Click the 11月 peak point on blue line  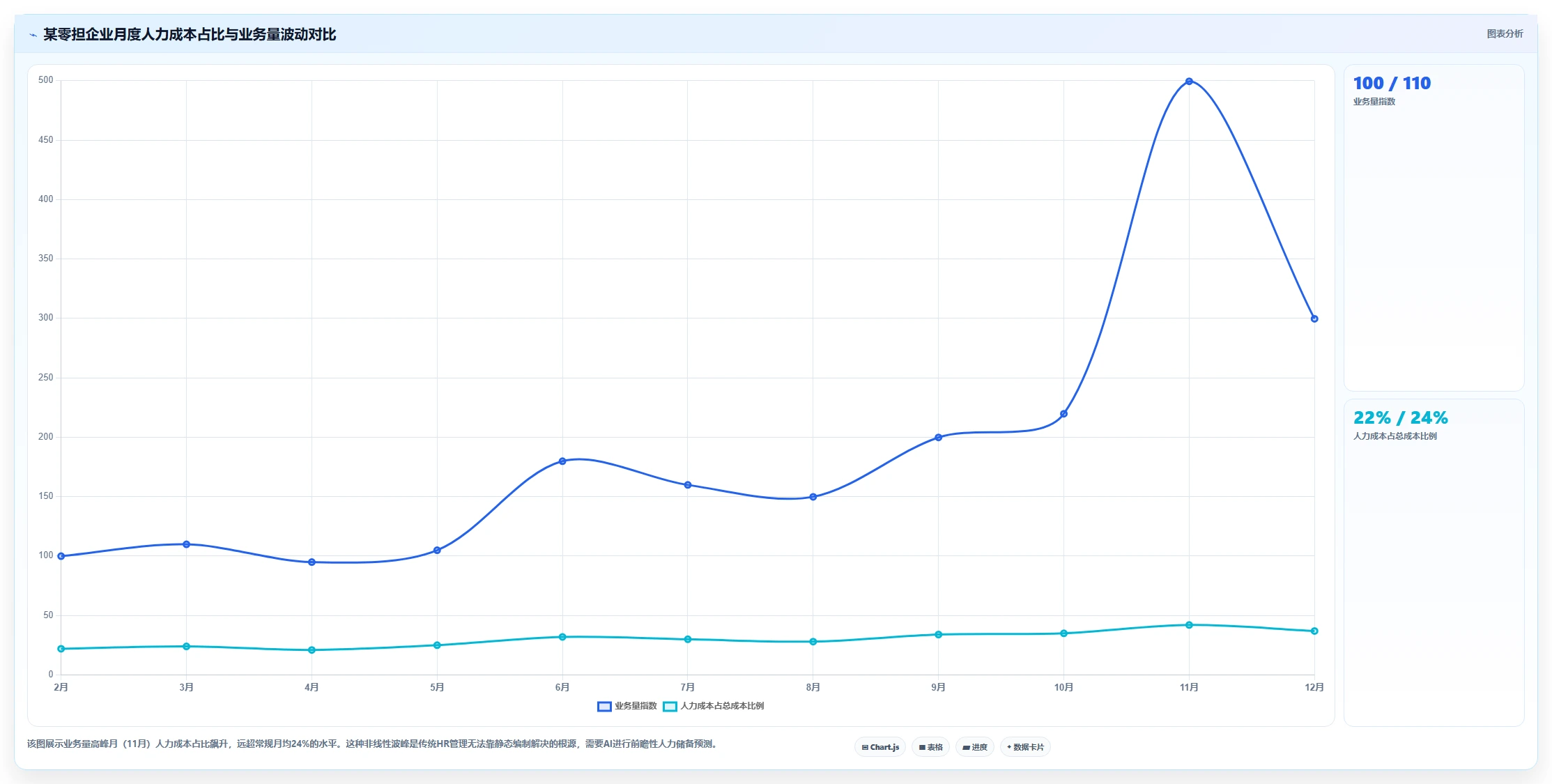click(1189, 82)
